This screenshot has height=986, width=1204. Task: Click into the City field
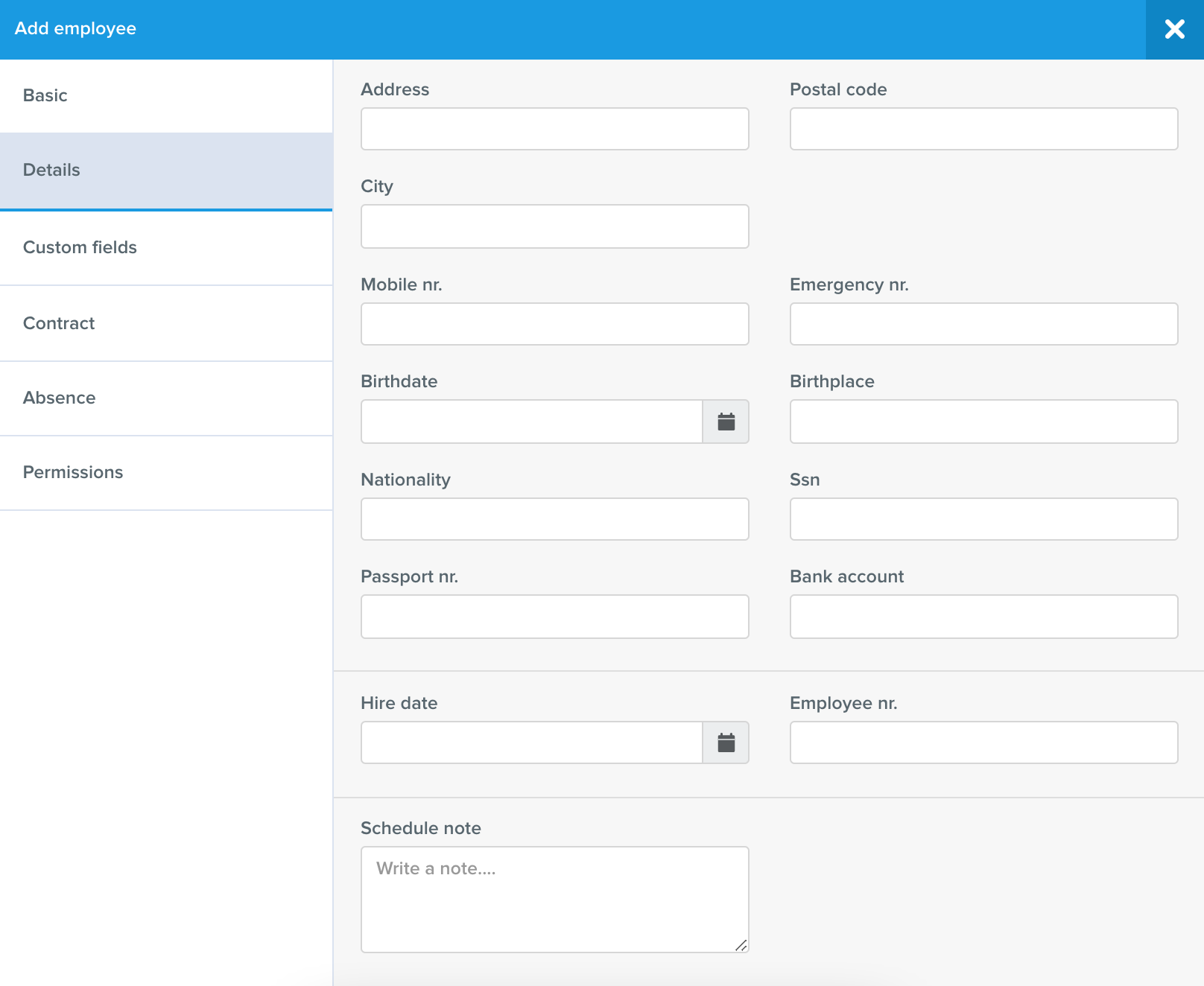tap(554, 226)
